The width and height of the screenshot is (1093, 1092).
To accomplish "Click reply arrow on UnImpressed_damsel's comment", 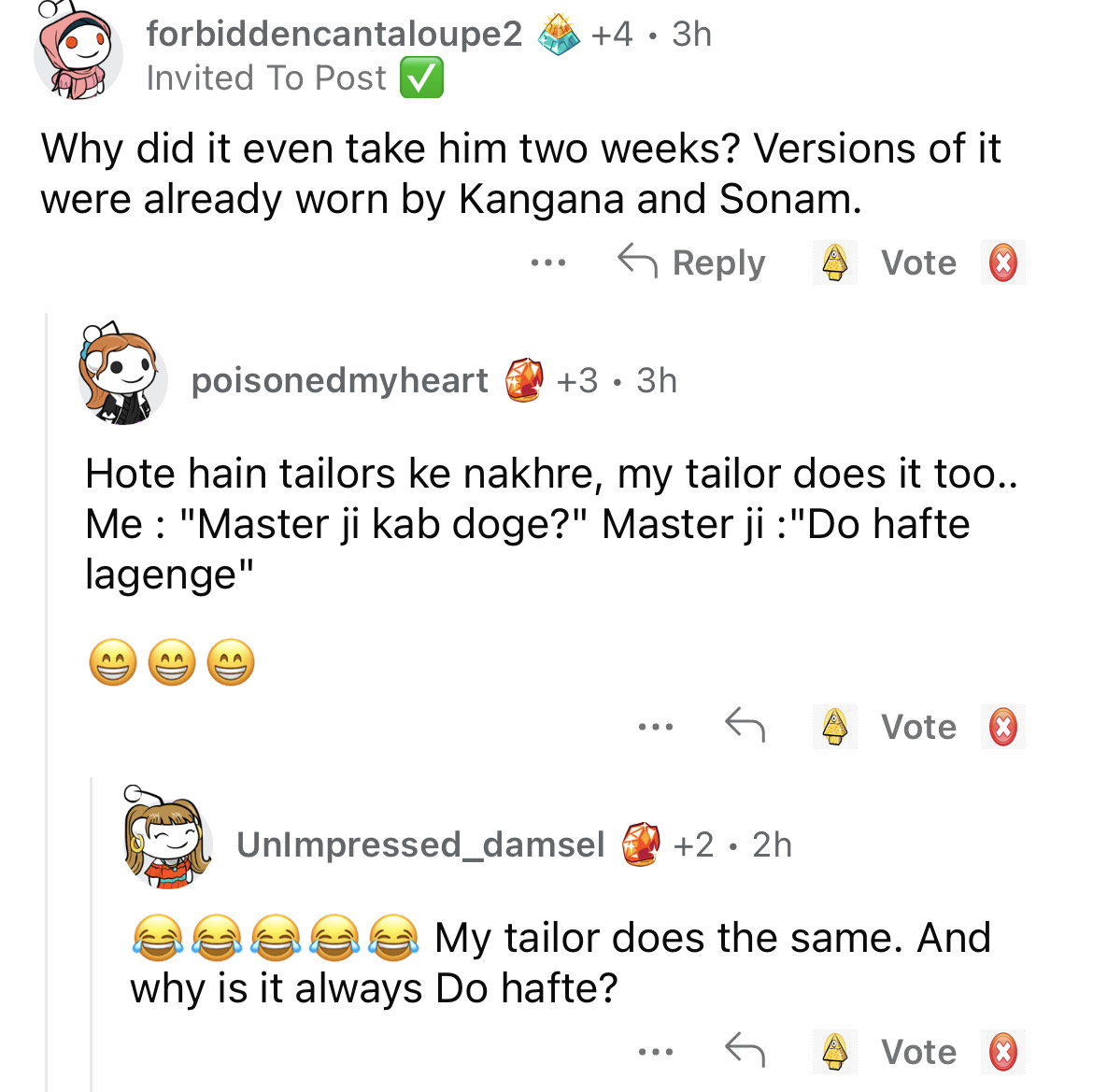I will click(745, 1051).
